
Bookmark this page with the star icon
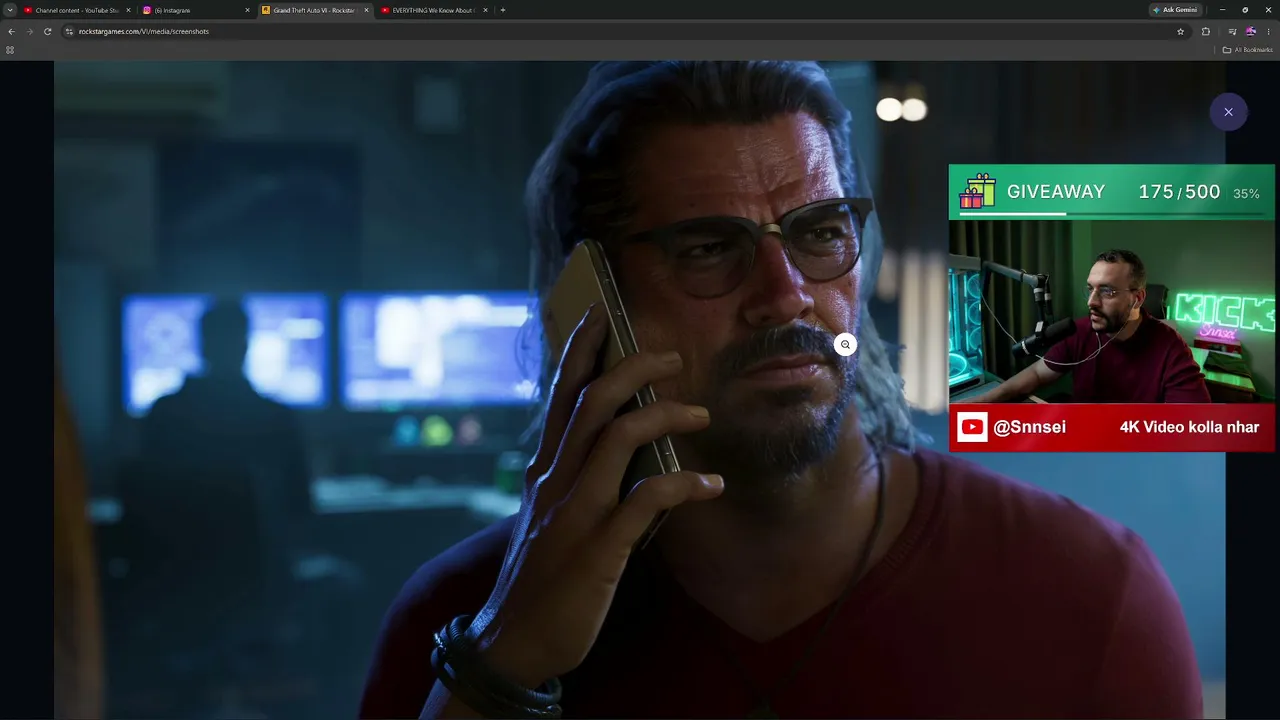pyautogui.click(x=1180, y=31)
